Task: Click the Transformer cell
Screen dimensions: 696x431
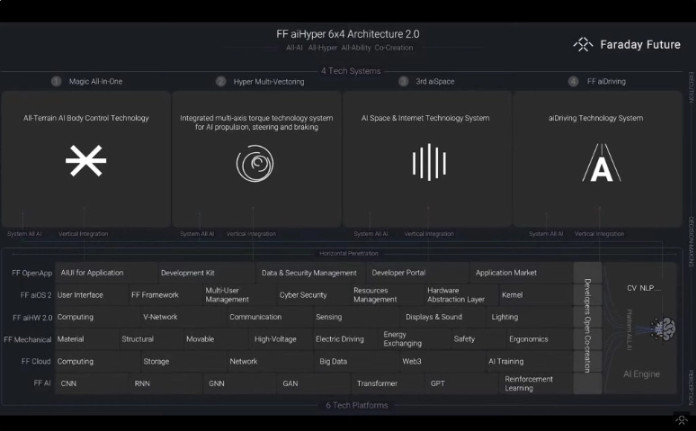Action: point(388,384)
